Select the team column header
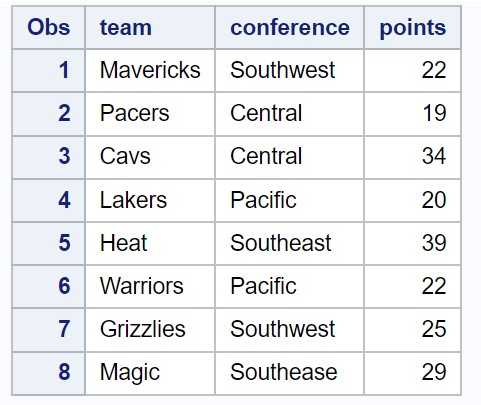Viewport: 481px width, 405px height. point(150,27)
